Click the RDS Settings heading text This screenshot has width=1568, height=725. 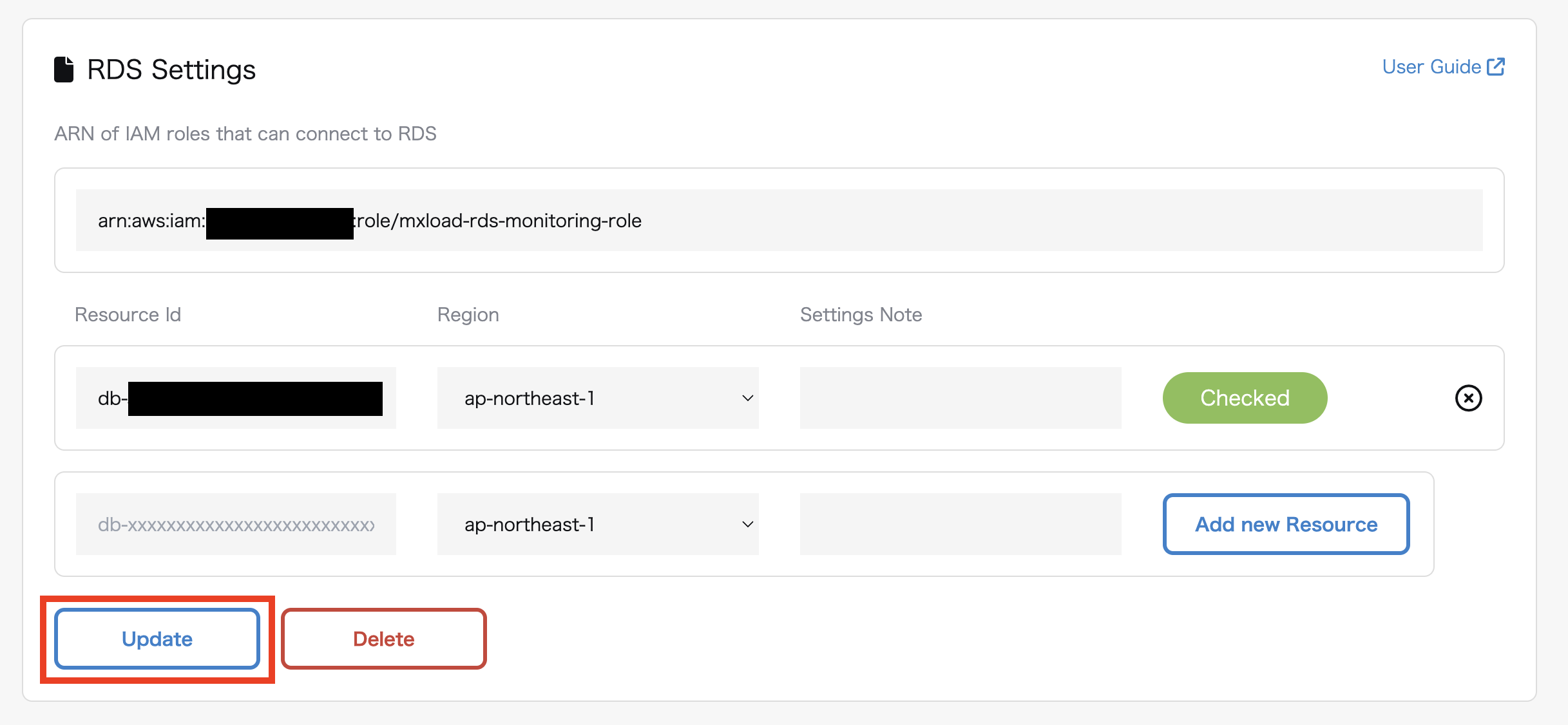tap(171, 70)
